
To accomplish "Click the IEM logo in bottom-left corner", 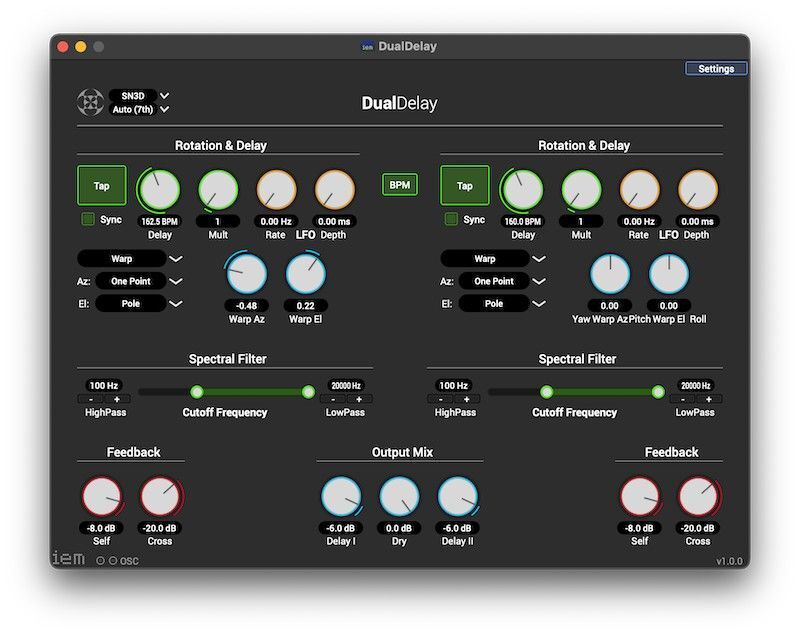I will [x=68, y=559].
